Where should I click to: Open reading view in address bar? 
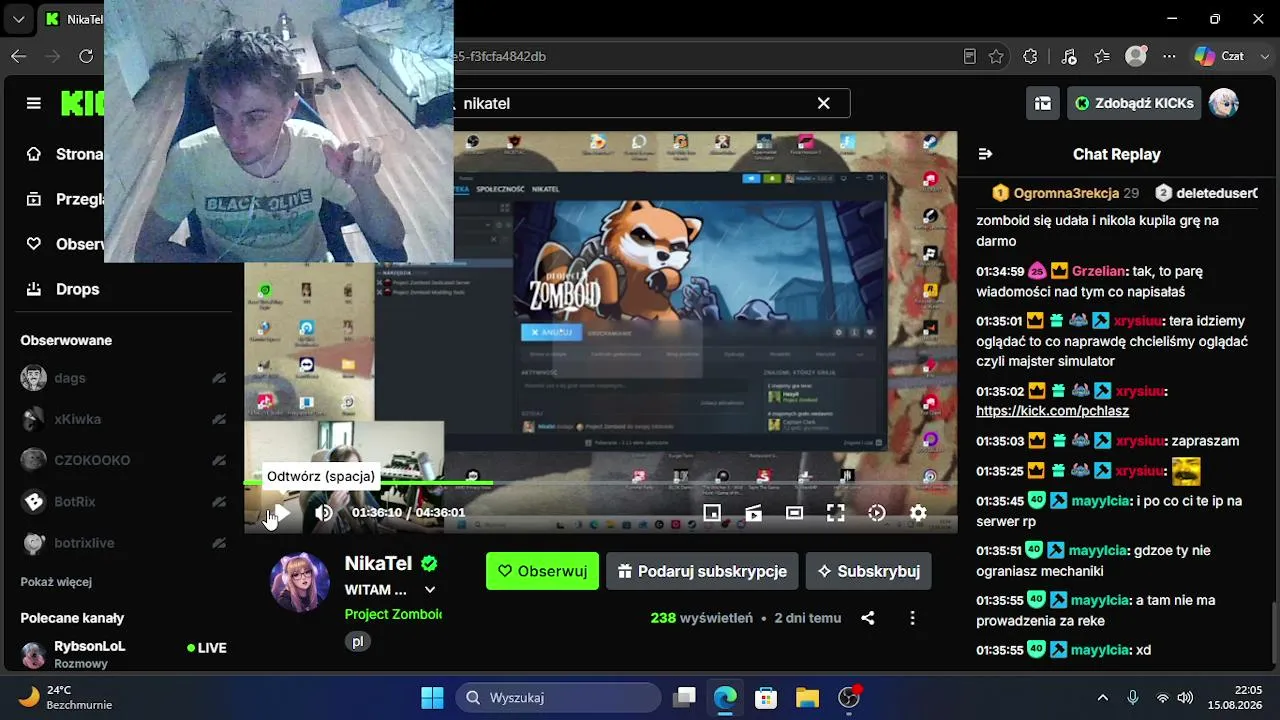[969, 56]
